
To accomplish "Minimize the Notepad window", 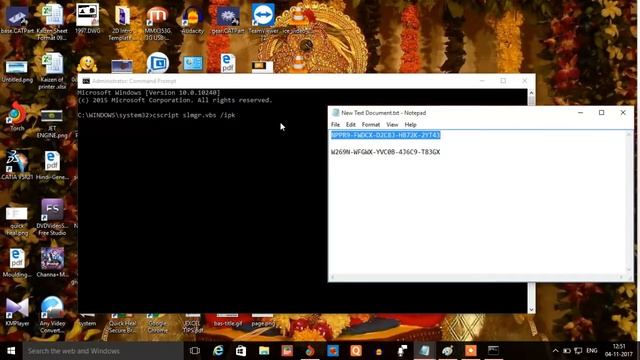I will click(580, 113).
